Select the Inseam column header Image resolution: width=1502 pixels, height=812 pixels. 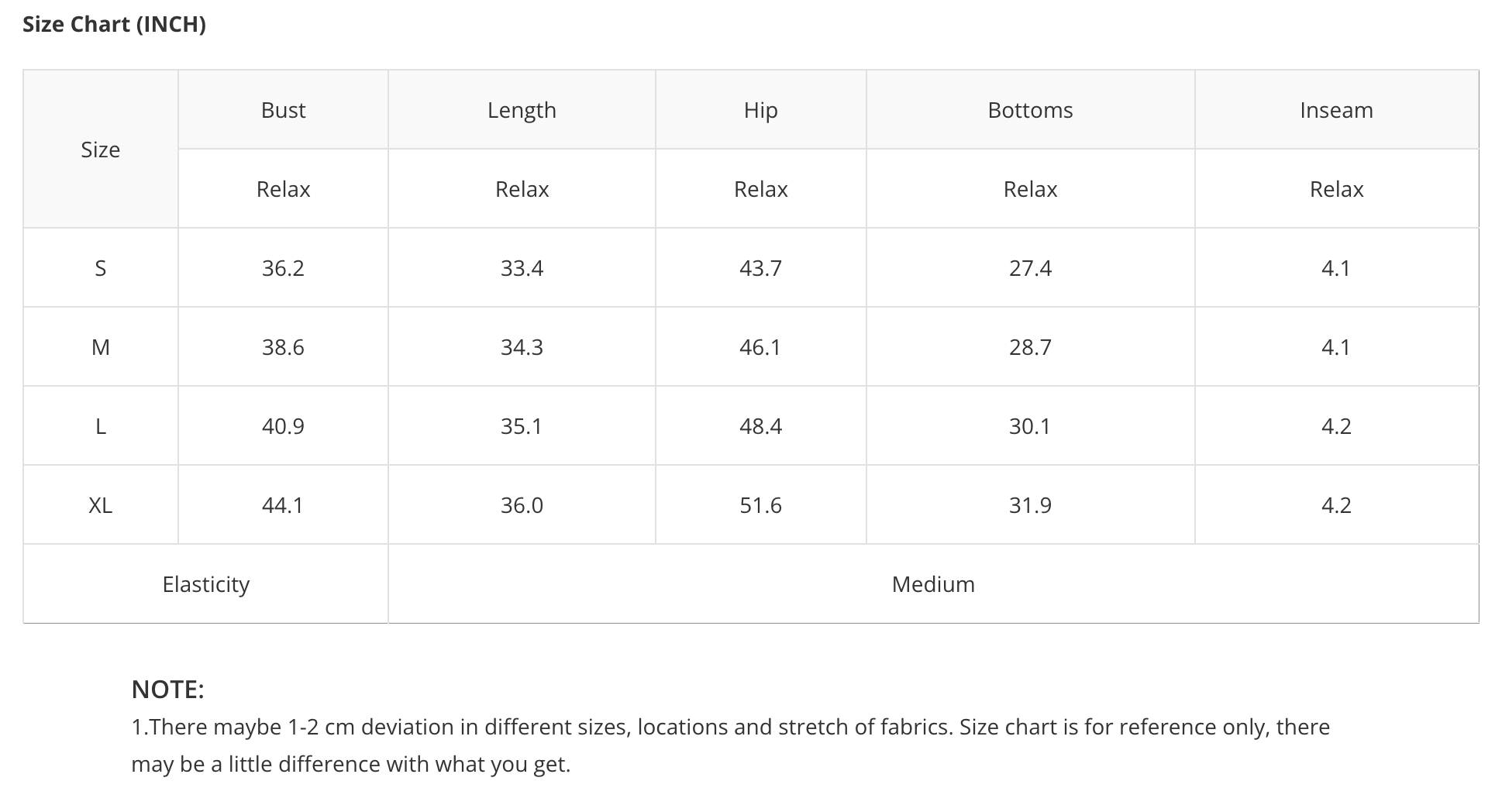1336,110
